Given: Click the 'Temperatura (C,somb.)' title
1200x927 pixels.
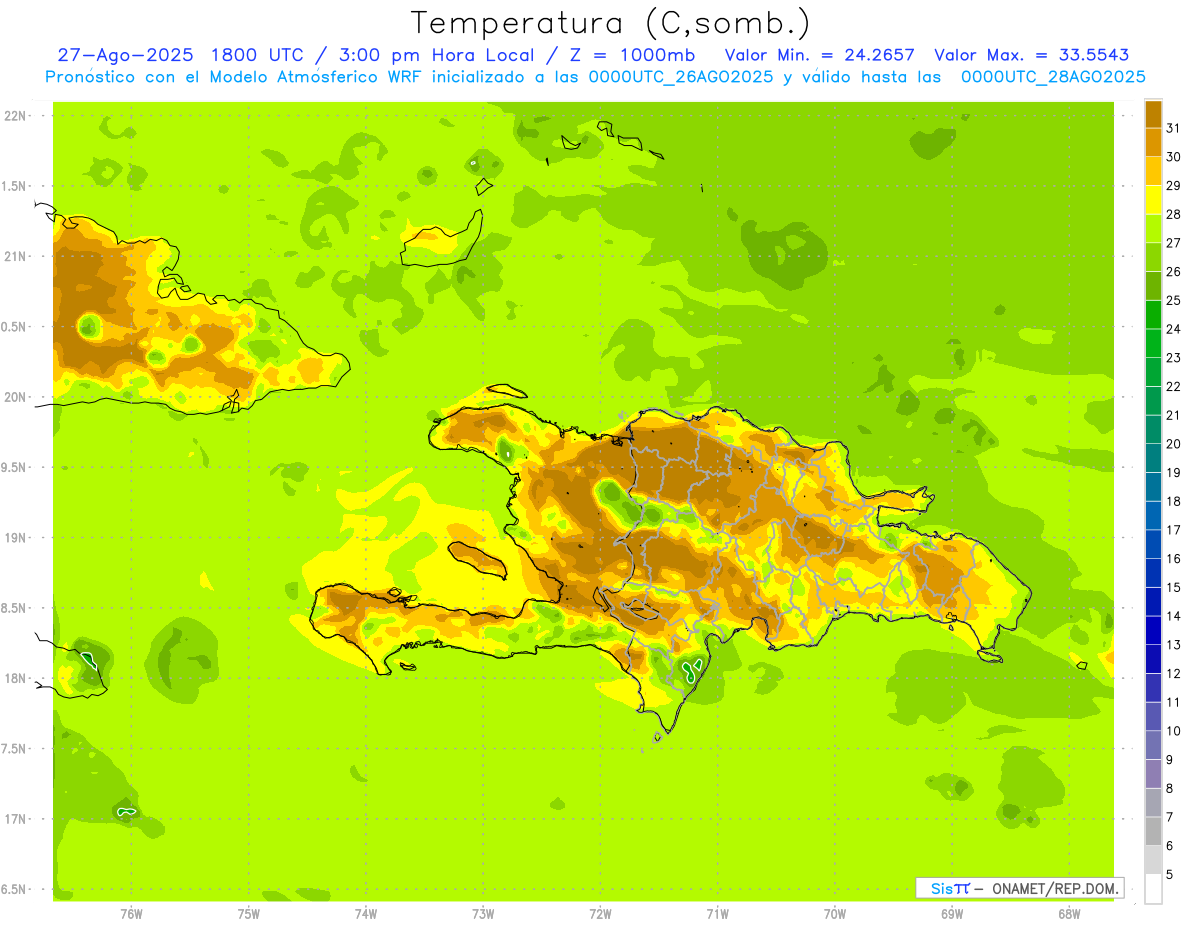Looking at the screenshot, I should (610, 23).
